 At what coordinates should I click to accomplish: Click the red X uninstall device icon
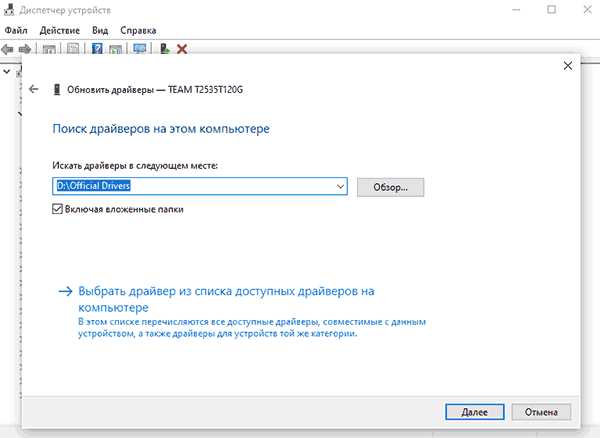[x=182, y=49]
